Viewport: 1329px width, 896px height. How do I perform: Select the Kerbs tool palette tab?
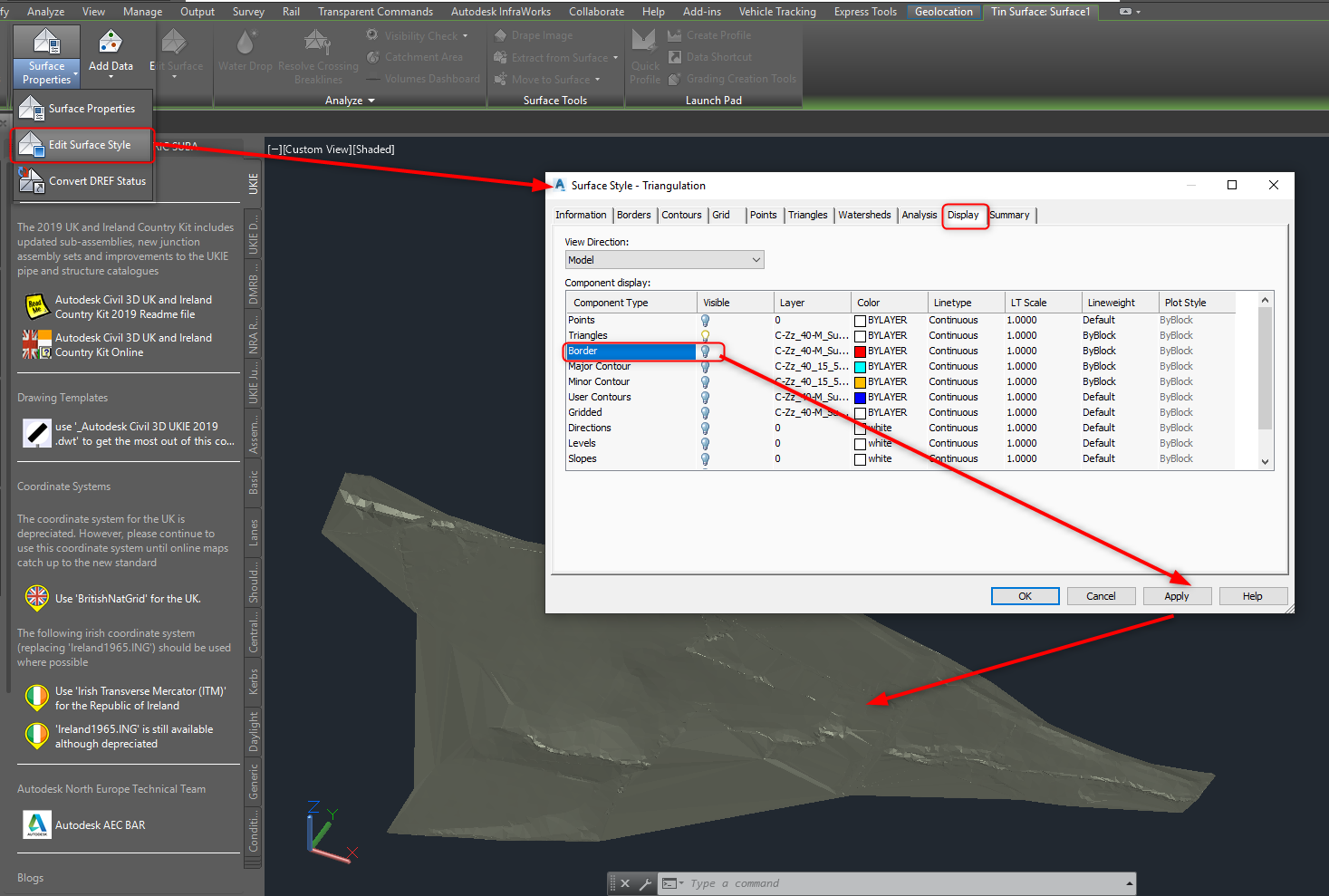click(254, 682)
